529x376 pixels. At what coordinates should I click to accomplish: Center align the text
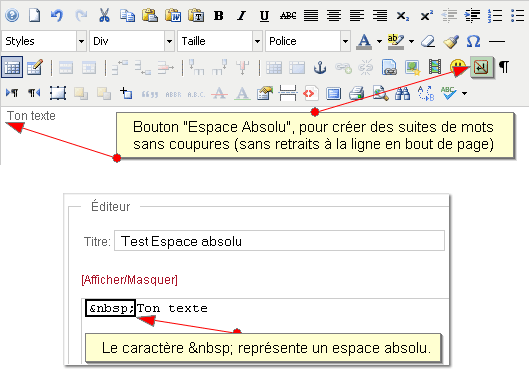334,16
